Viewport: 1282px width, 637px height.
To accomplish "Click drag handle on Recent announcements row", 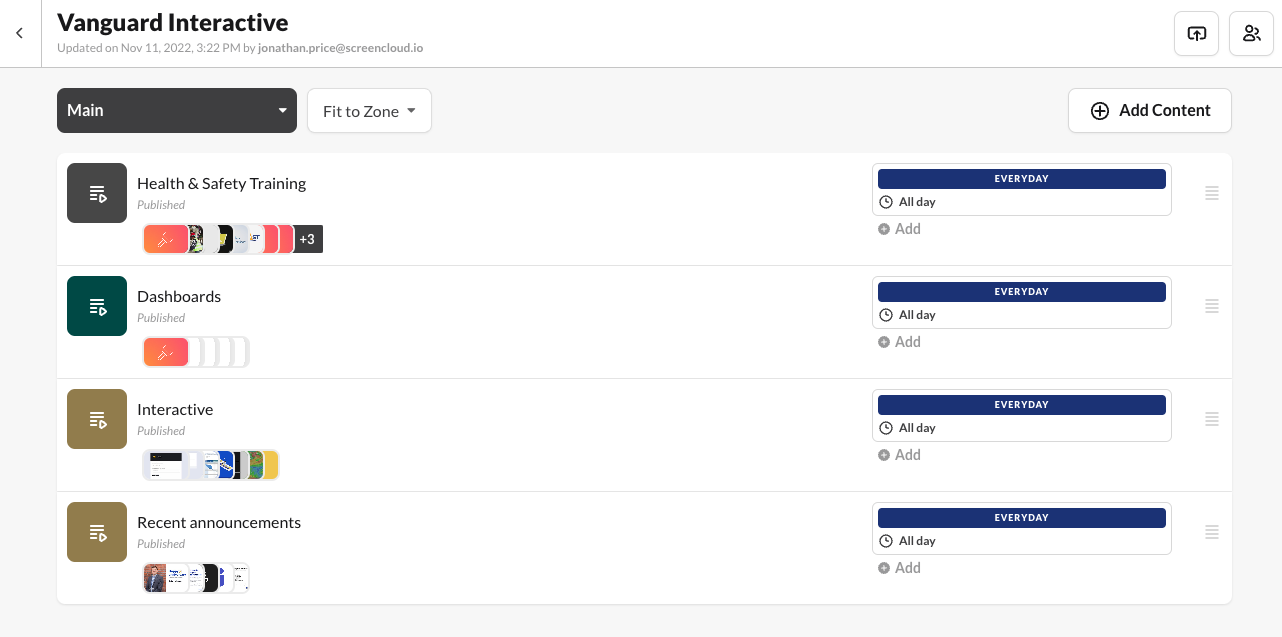I will pos(1211,532).
